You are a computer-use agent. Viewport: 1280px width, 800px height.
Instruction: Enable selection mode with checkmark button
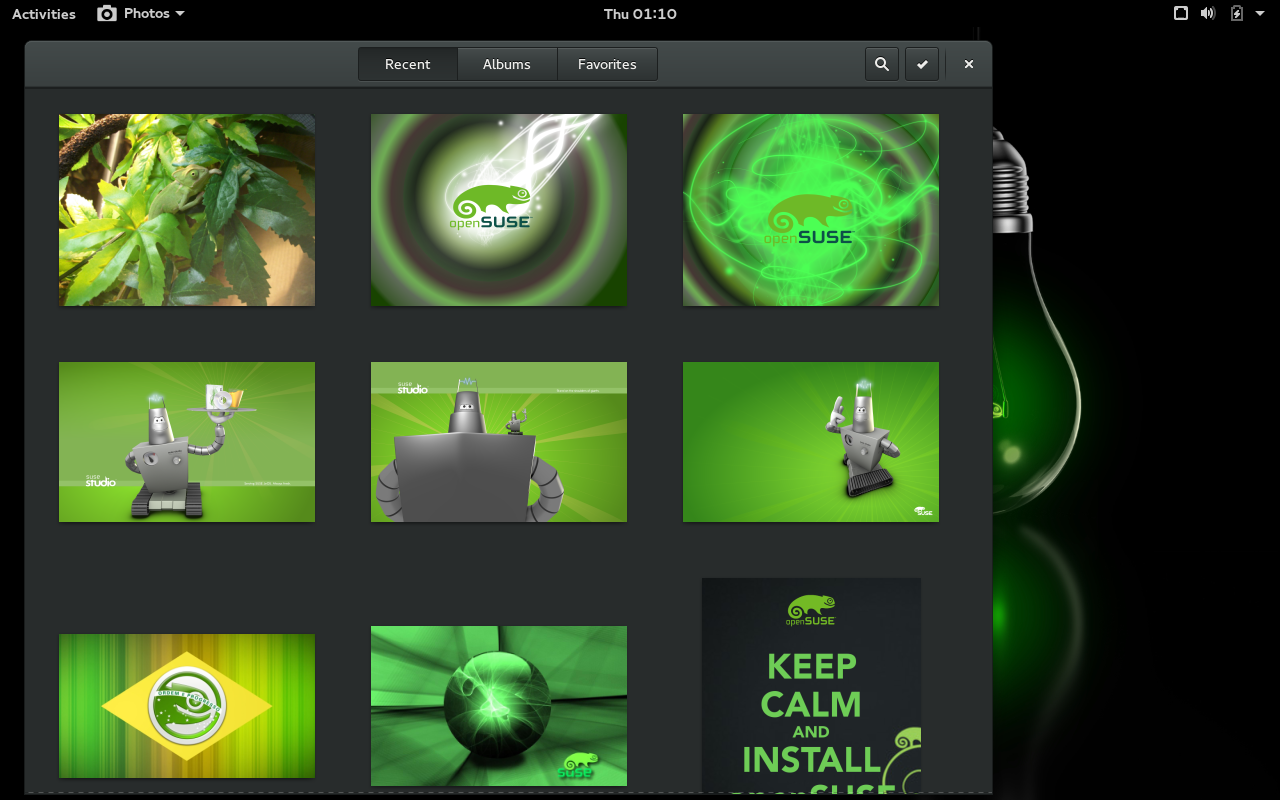pyautogui.click(x=922, y=64)
